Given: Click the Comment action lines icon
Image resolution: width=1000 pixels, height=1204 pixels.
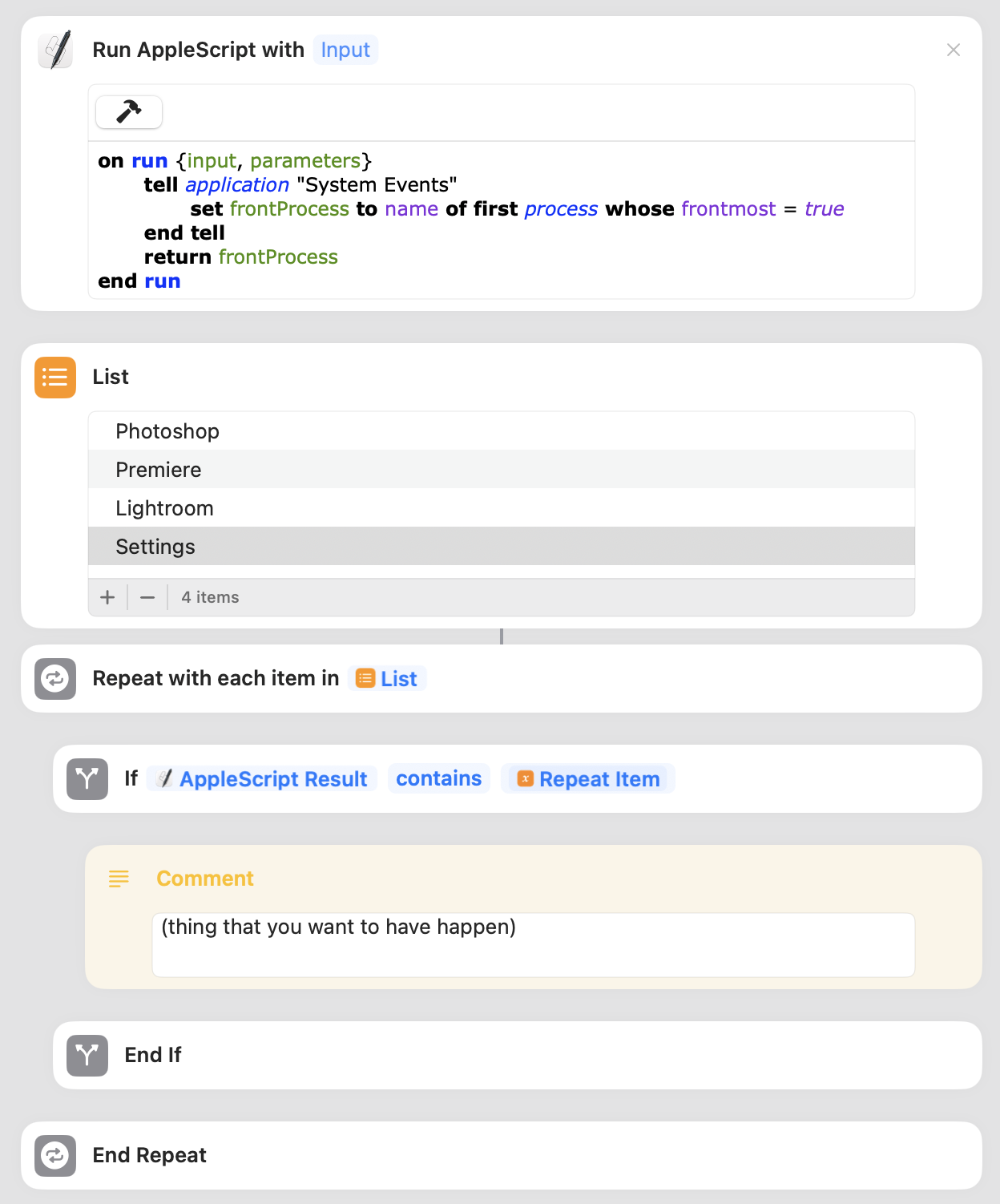Looking at the screenshot, I should coord(119,879).
